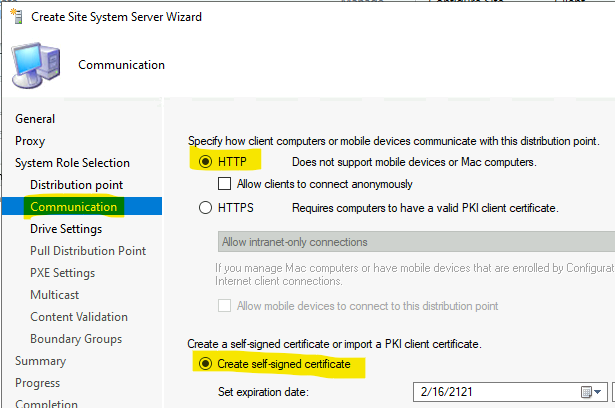
Task: Click the 'Communication' page heading text
Action: tap(122, 65)
